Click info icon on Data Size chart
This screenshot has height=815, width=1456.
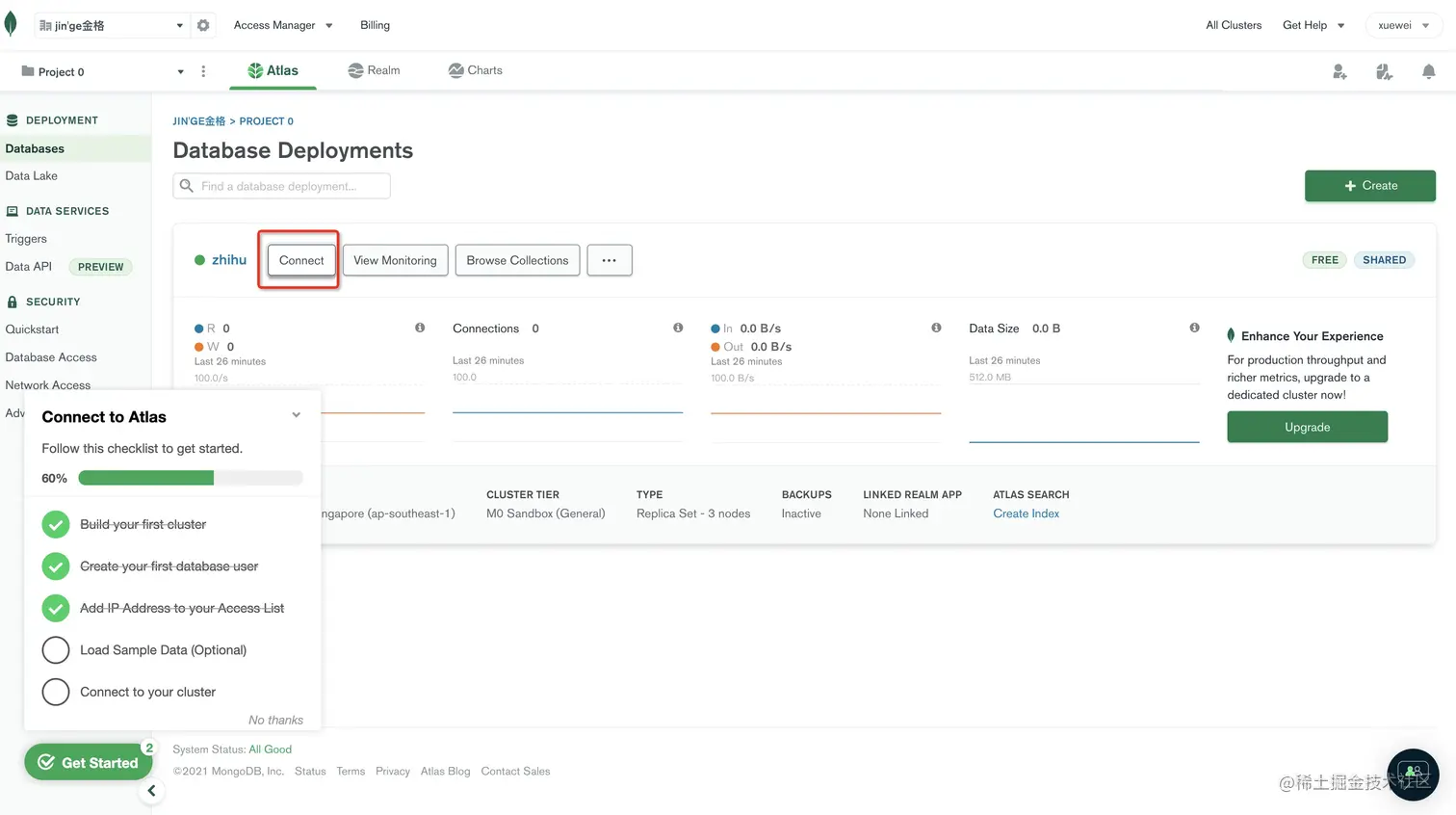pyautogui.click(x=1194, y=328)
